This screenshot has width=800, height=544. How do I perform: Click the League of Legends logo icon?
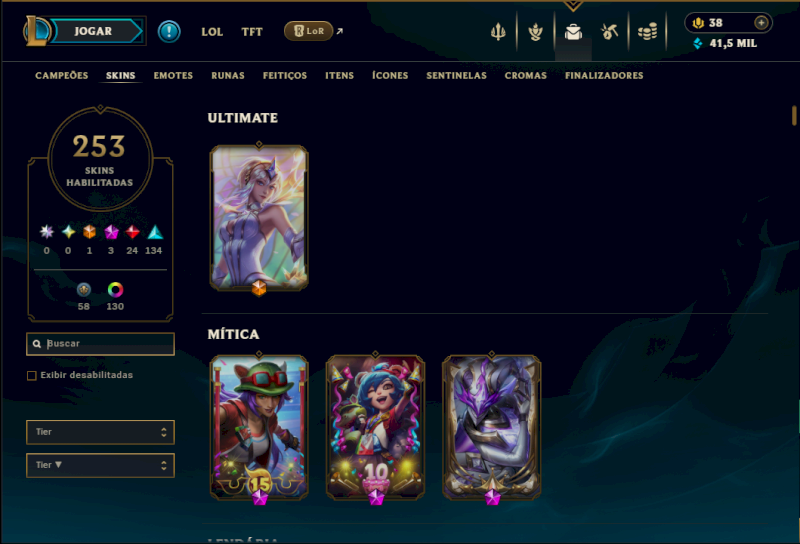coord(36,31)
